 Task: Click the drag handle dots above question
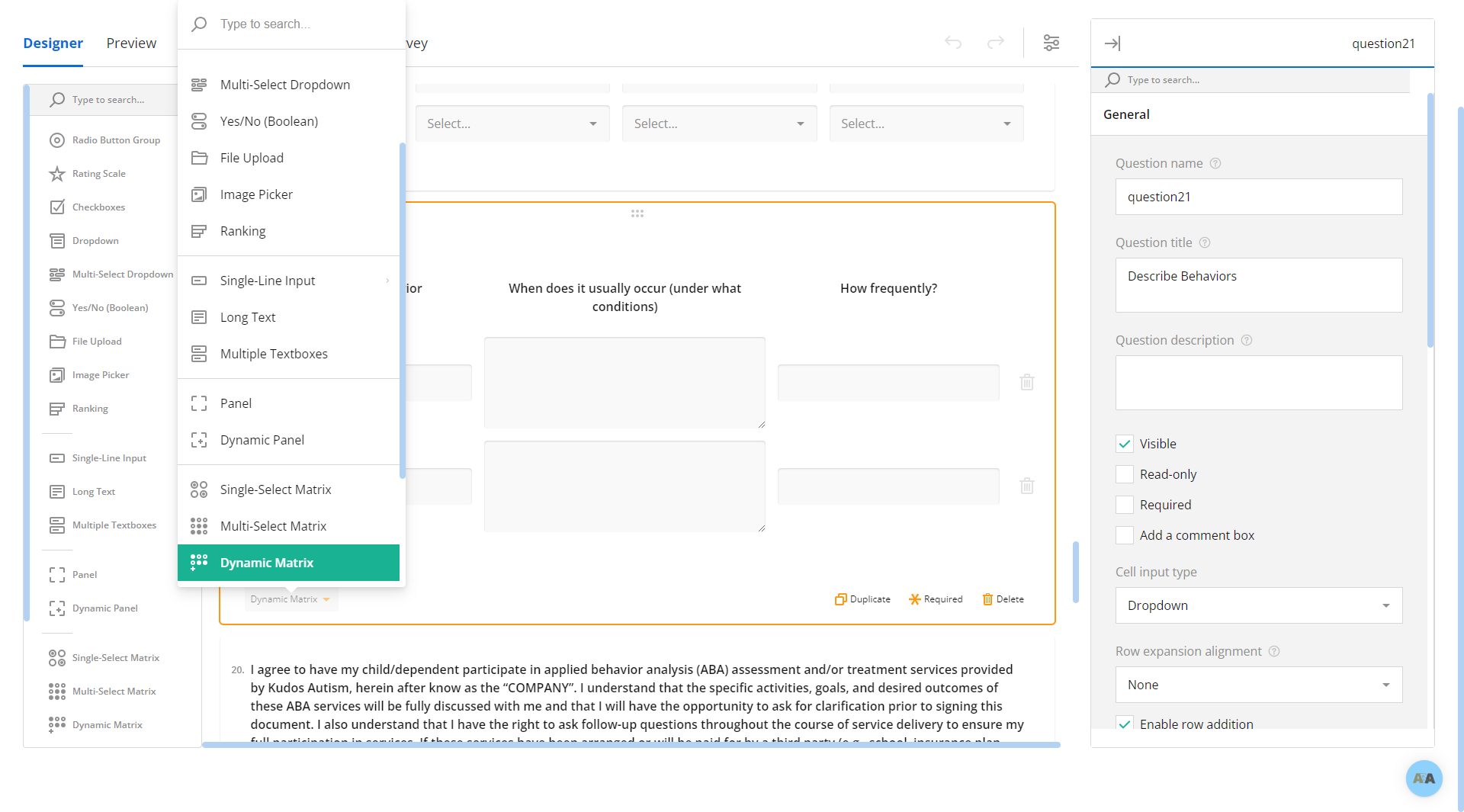[637, 213]
